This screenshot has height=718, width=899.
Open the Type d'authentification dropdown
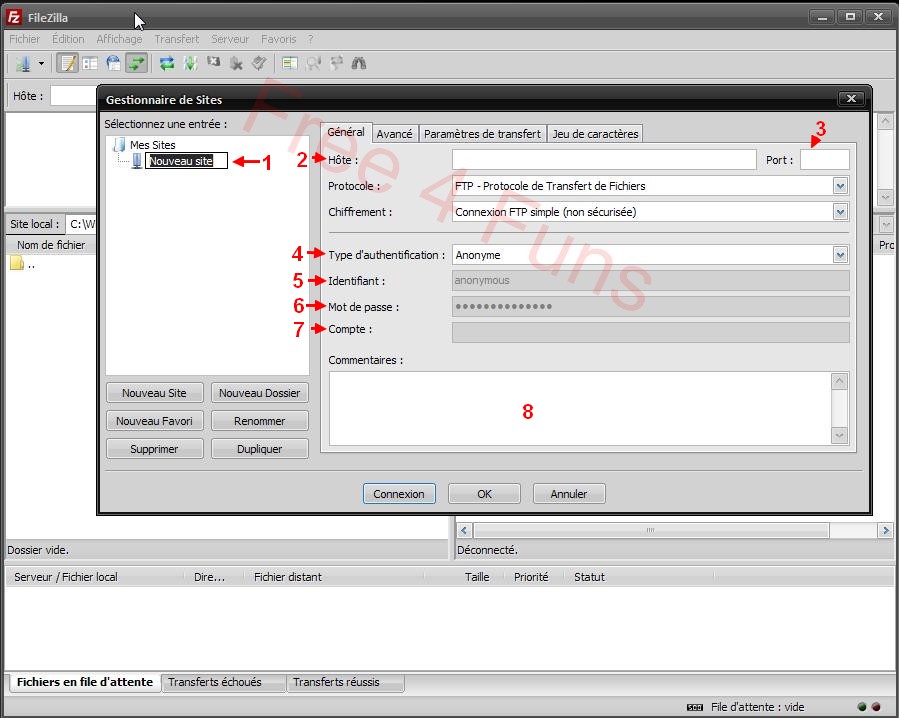840,254
